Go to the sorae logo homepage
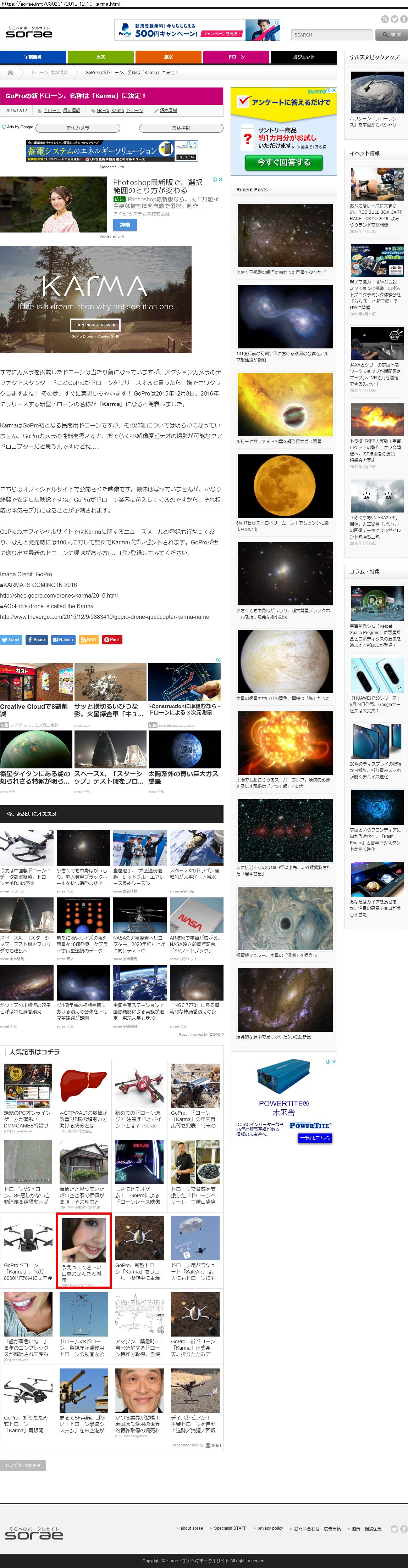The width and height of the screenshot is (408, 1568). pyautogui.click(x=29, y=32)
